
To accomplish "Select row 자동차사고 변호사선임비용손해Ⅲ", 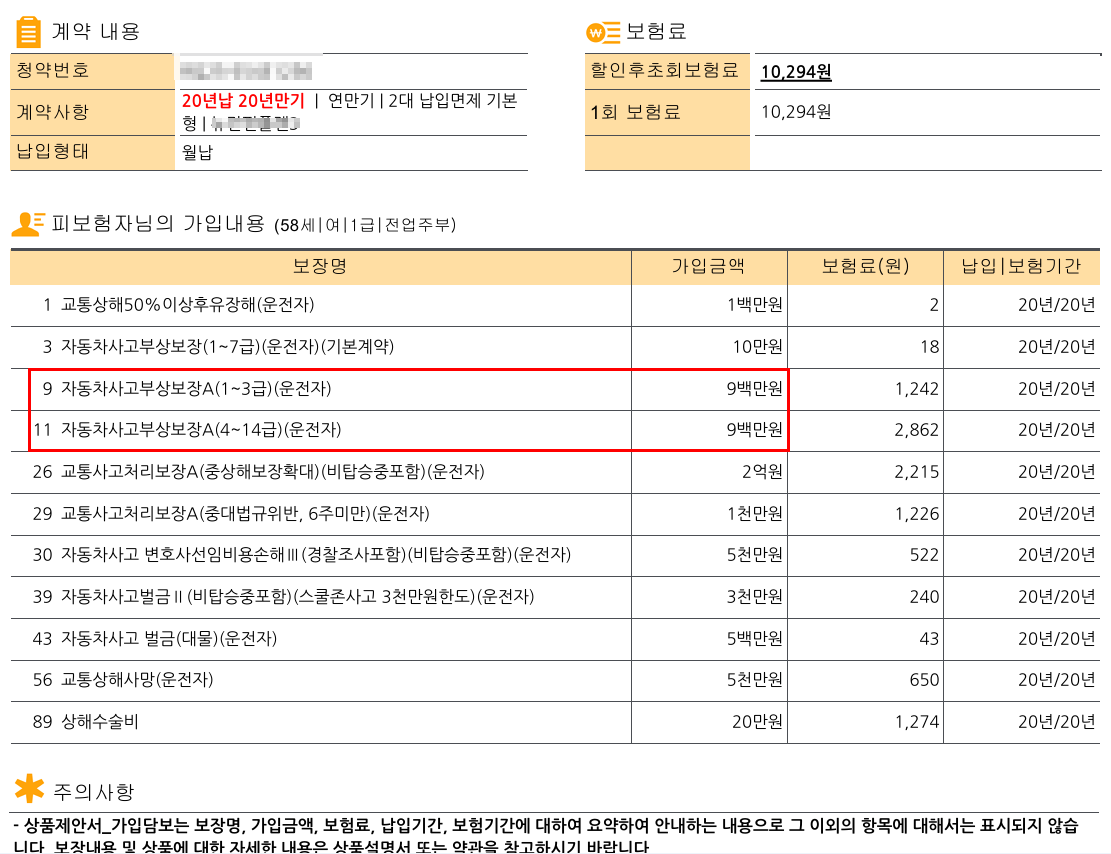I will click(555, 555).
